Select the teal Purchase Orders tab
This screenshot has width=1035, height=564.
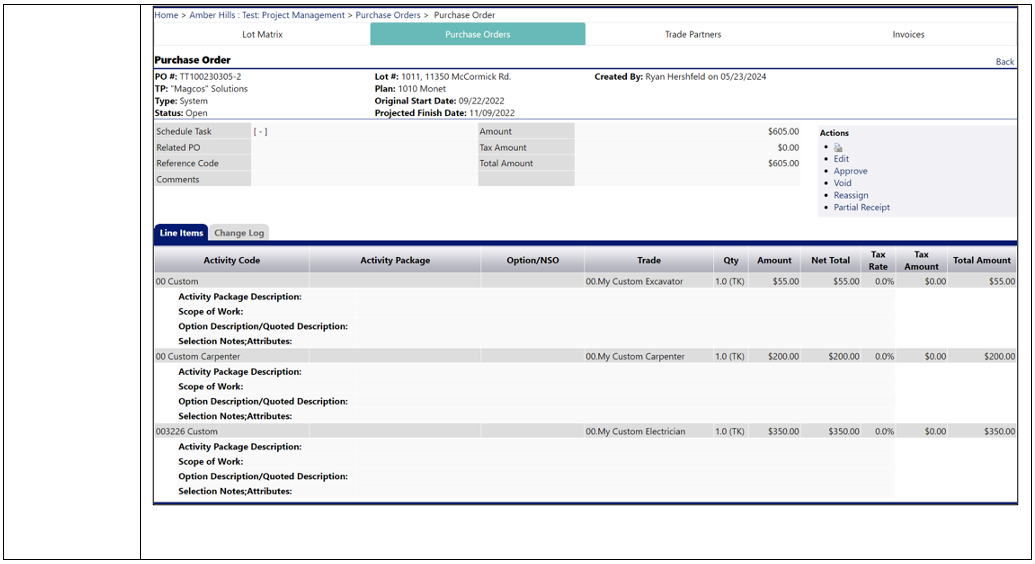point(478,34)
